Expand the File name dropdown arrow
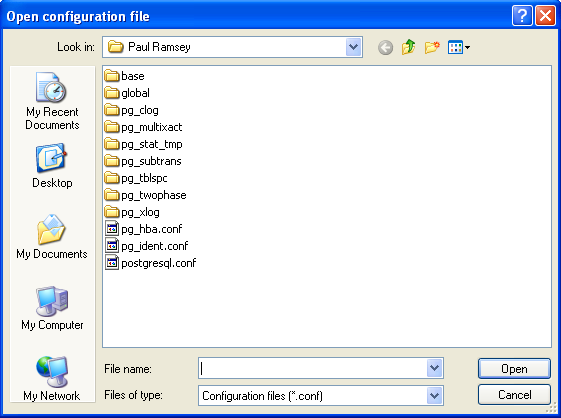This screenshot has height=418, width=561. coord(435,368)
